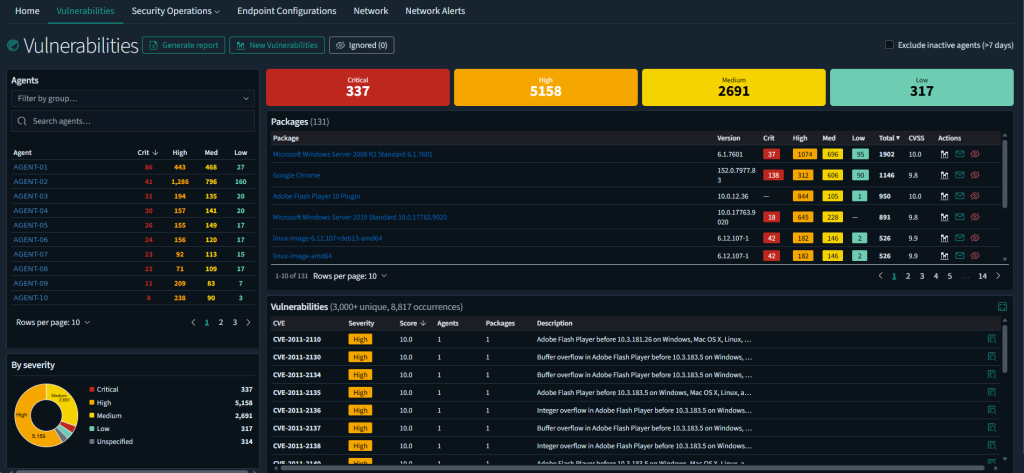Inspect details icon for CVE-2011-2110
Viewport: 1024px width, 473px height.
tap(991, 339)
